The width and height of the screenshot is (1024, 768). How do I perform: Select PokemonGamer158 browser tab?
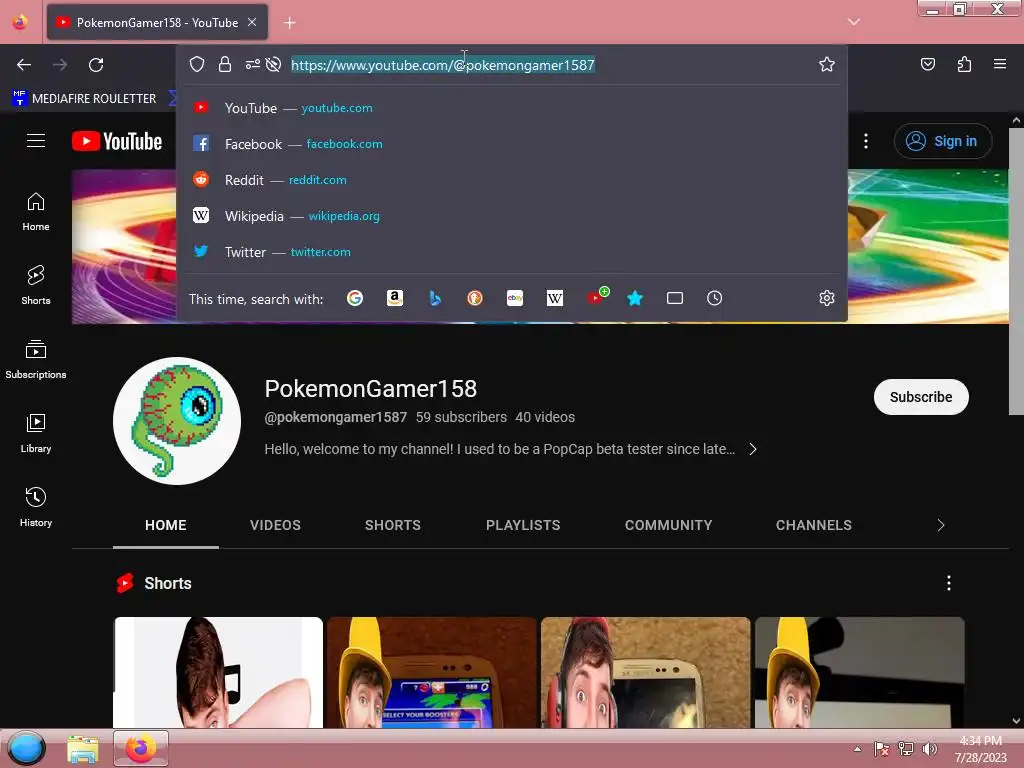(157, 22)
